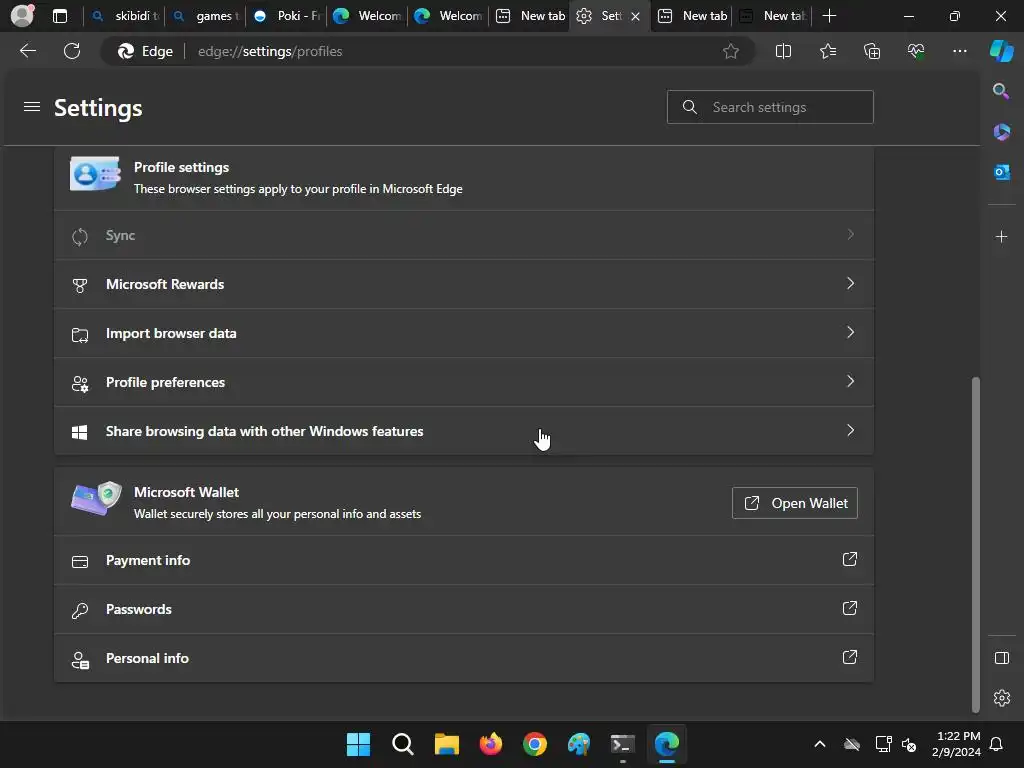Launch the Copilot sidebar
Image resolution: width=1024 pixels, height=768 pixels.
coord(1001,51)
